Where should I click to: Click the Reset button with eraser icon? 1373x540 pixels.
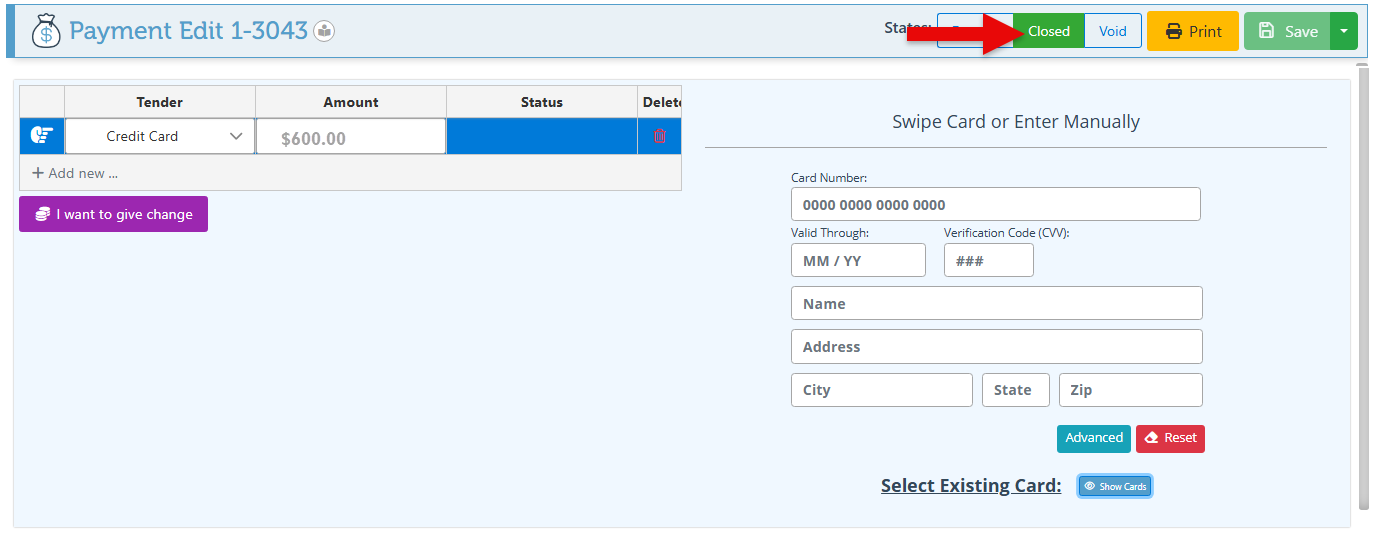tap(1170, 438)
